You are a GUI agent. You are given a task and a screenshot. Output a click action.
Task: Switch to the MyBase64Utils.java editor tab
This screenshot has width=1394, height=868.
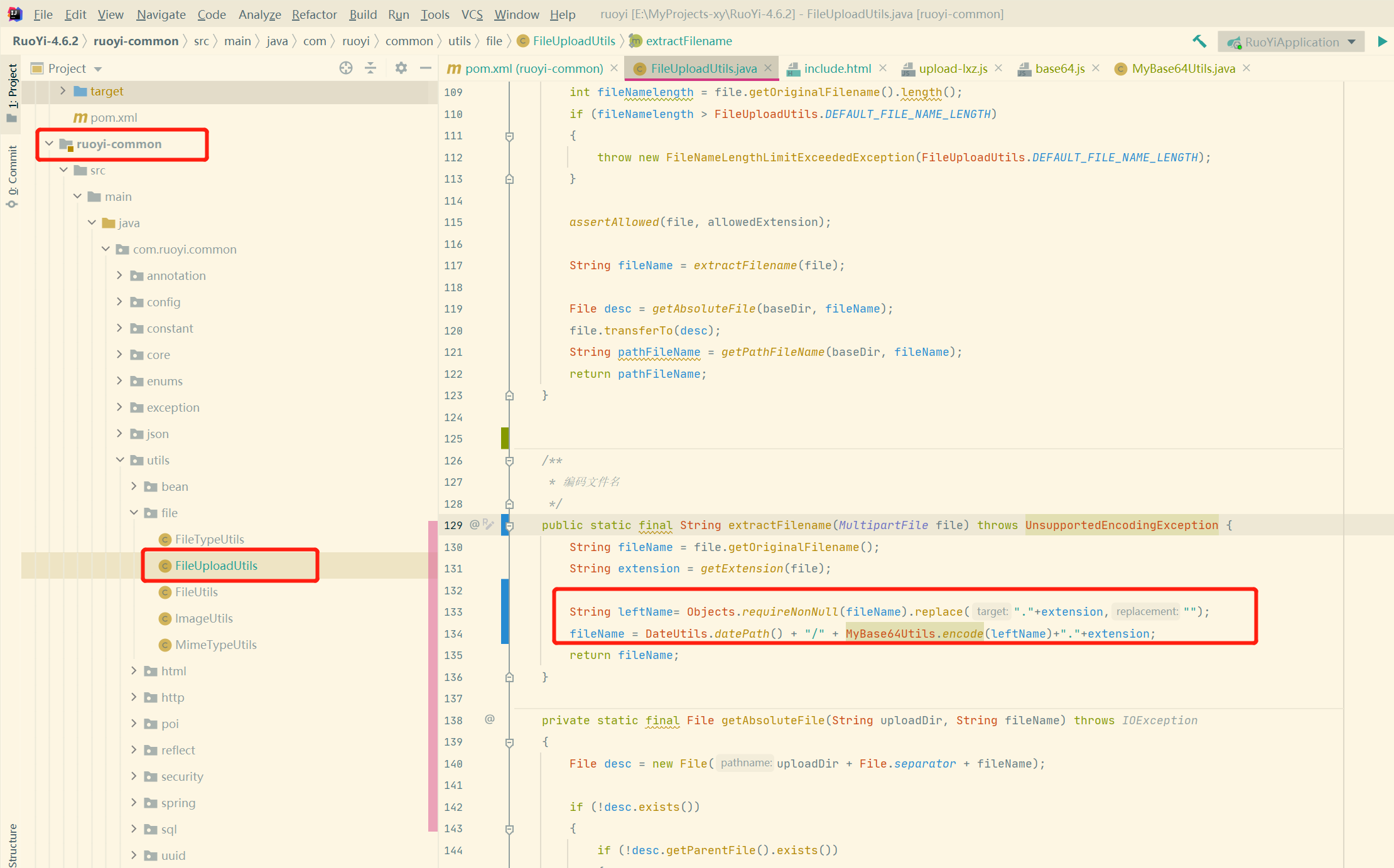(x=1182, y=68)
